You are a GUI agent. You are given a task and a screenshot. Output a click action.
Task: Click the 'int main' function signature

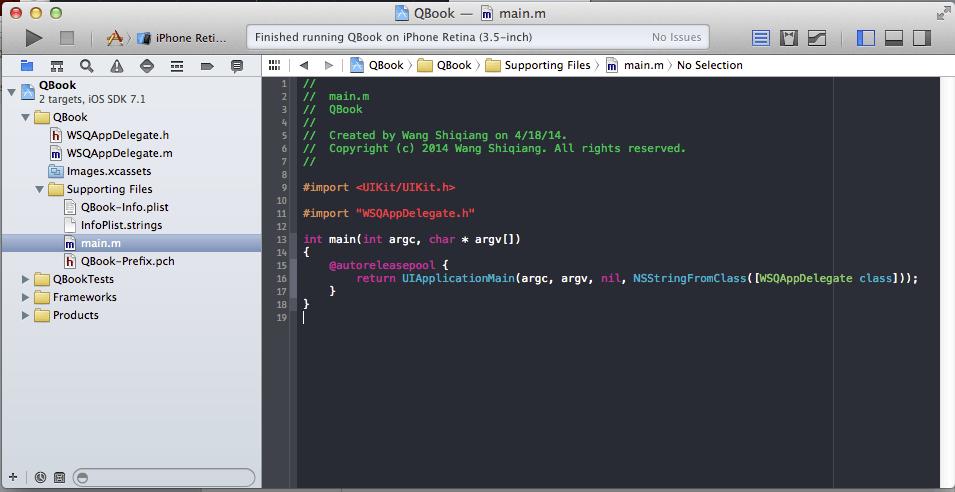tap(412, 239)
